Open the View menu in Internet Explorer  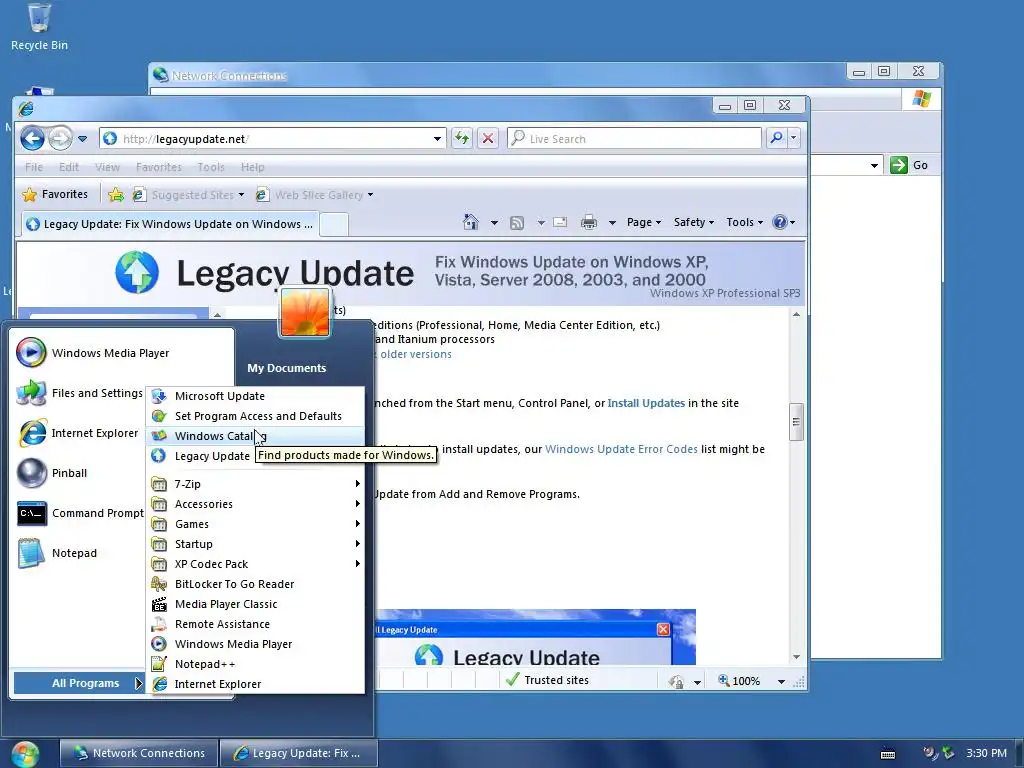tap(107, 167)
